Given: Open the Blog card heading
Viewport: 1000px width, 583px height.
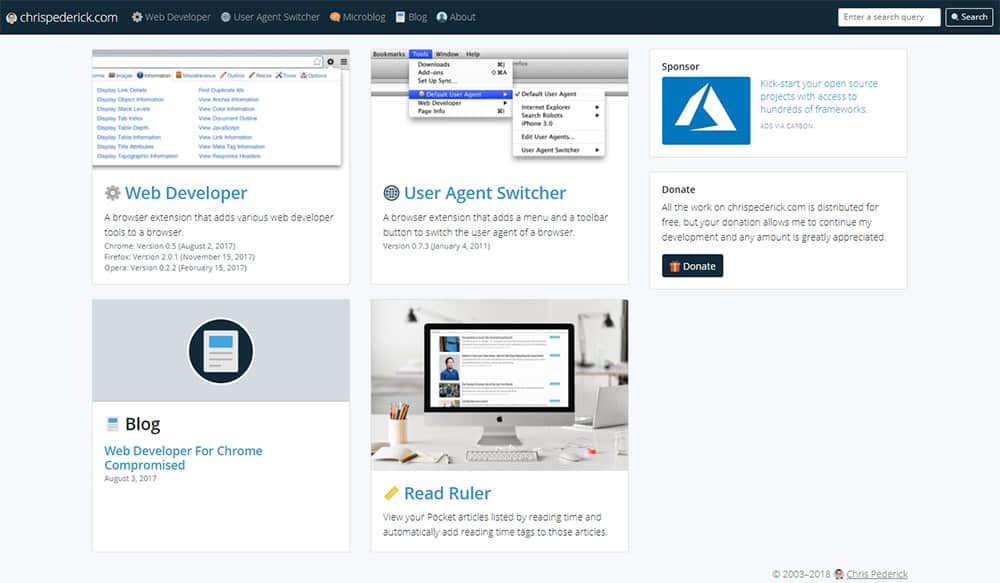Looking at the screenshot, I should (142, 424).
